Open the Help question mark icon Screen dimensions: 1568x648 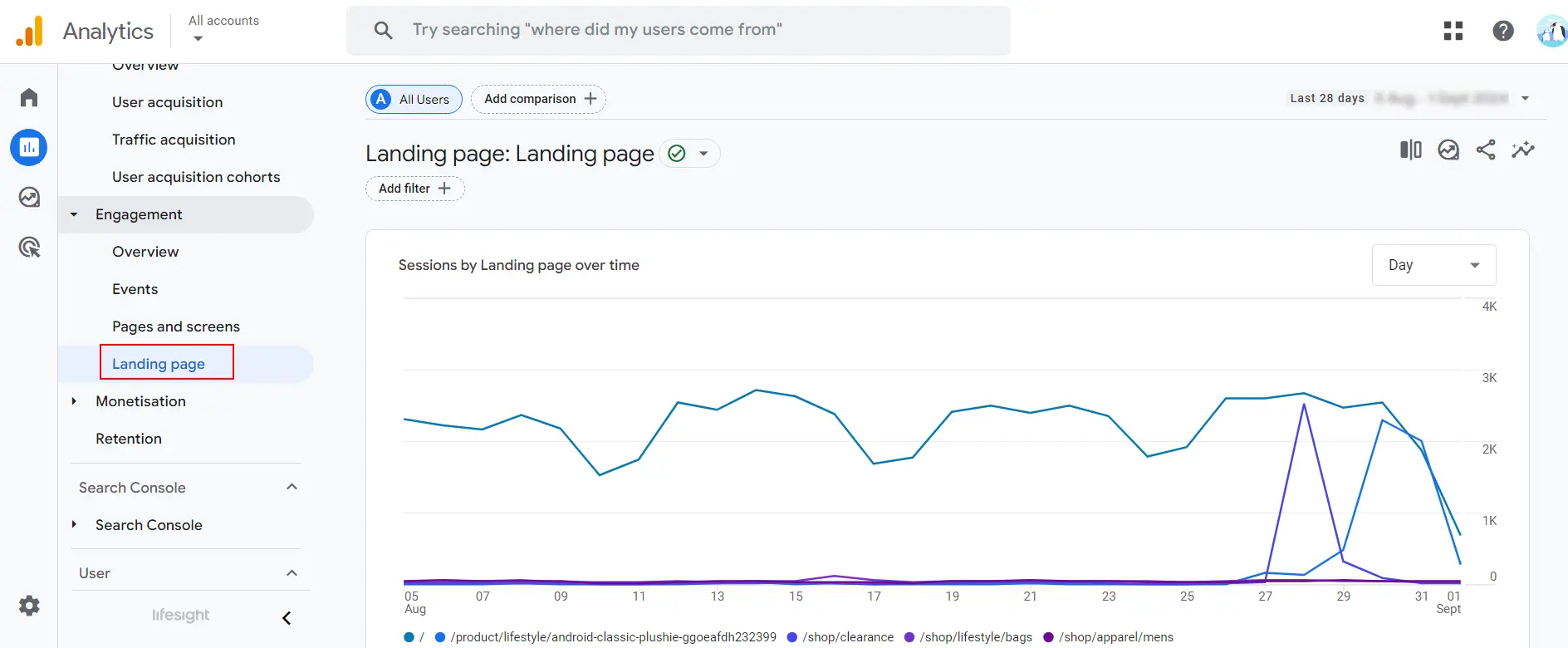pyautogui.click(x=1503, y=31)
